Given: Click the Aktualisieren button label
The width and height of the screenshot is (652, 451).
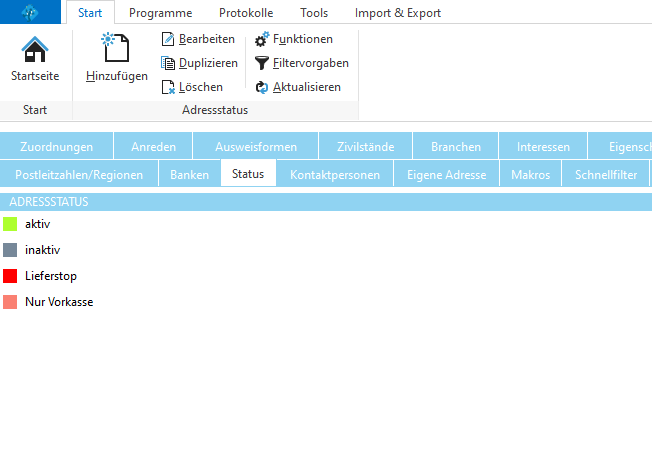Looking at the screenshot, I should coord(307,87).
